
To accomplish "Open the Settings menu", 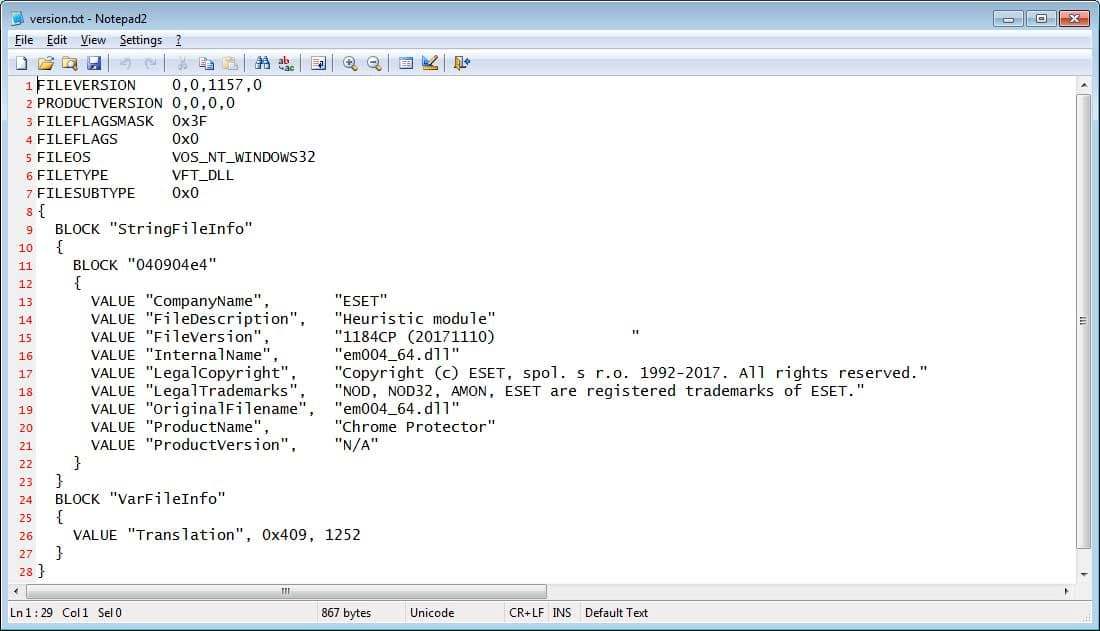I will coord(140,40).
